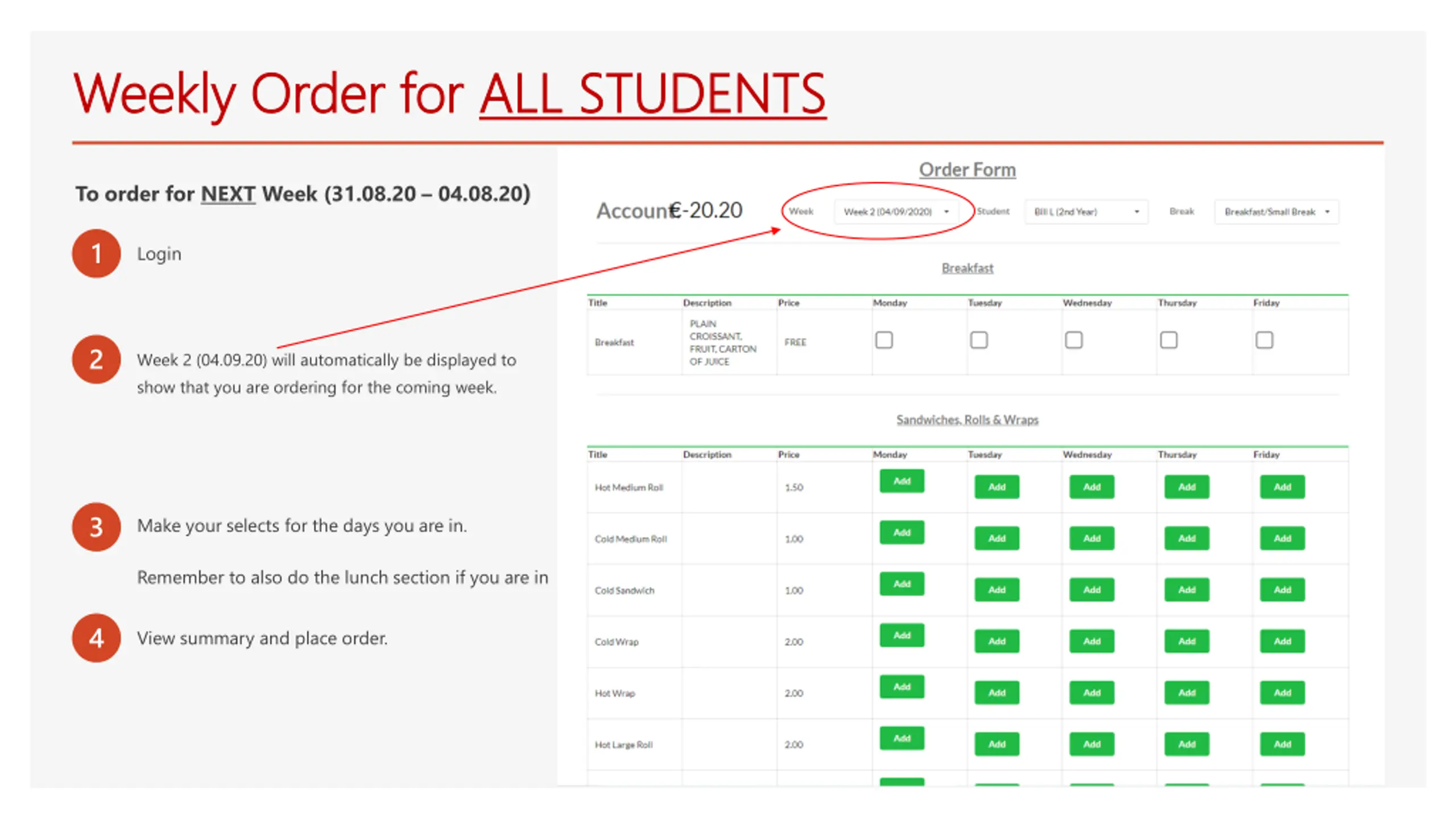Add Cold Wrap for Wednesday

coord(1092,641)
